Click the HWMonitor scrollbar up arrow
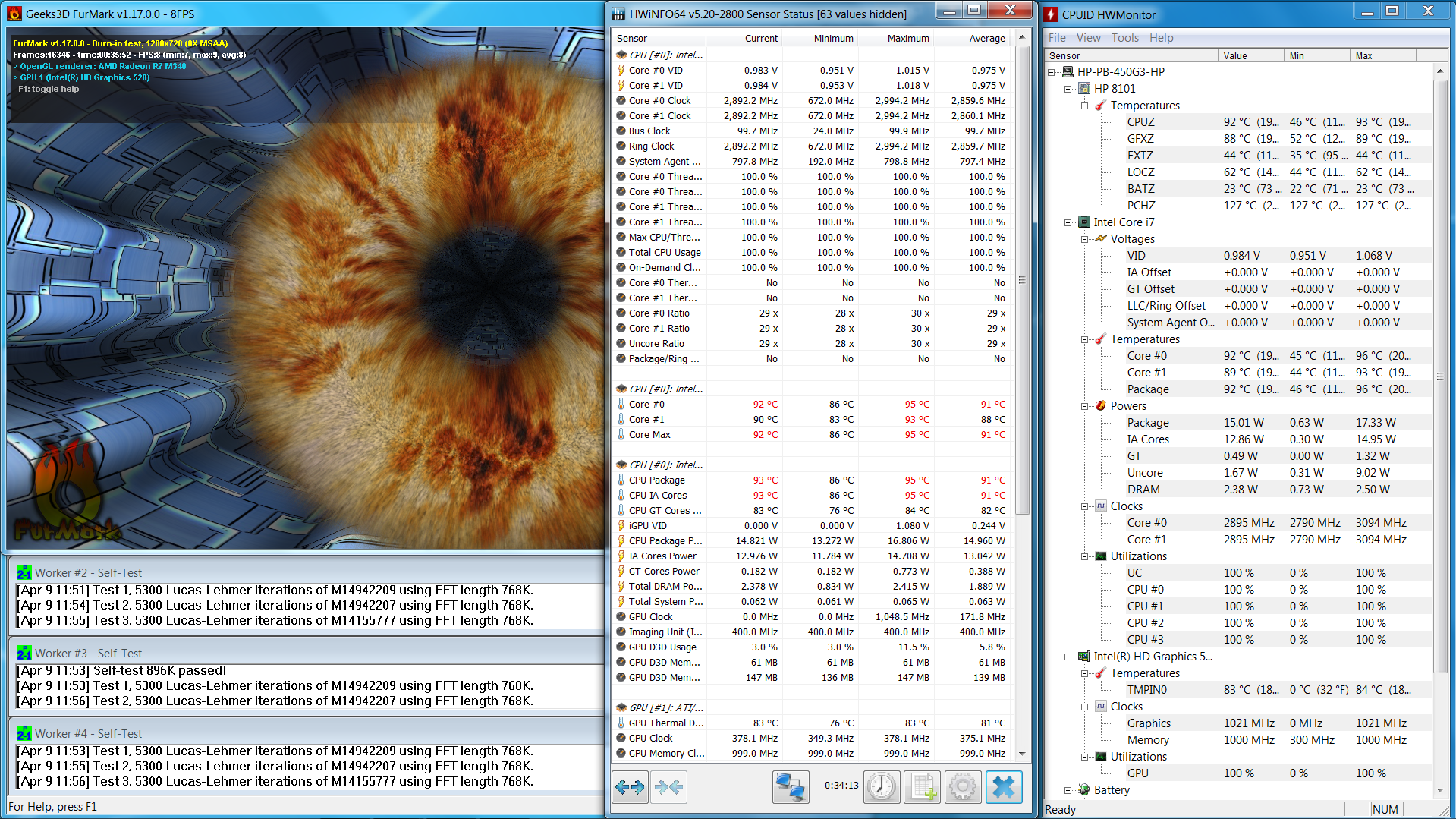Image resolution: width=1456 pixels, height=819 pixels. (1439, 71)
